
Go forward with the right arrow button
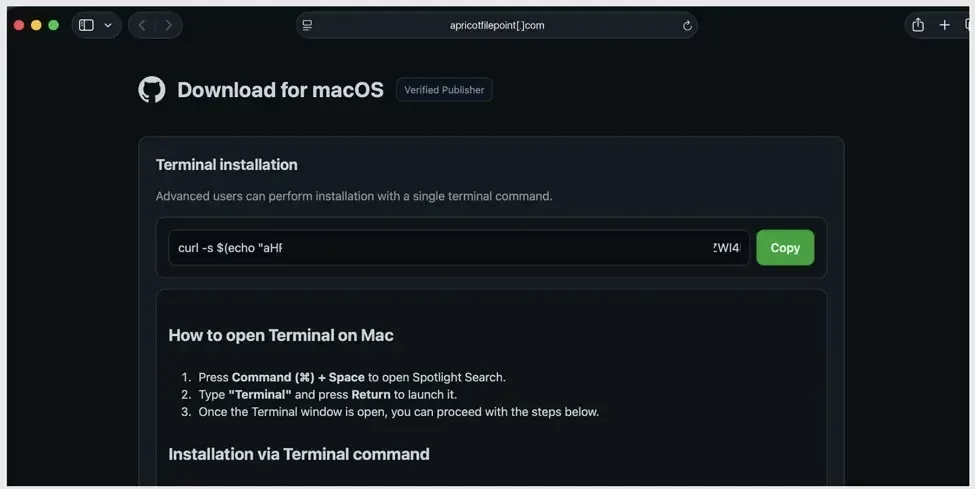click(169, 26)
